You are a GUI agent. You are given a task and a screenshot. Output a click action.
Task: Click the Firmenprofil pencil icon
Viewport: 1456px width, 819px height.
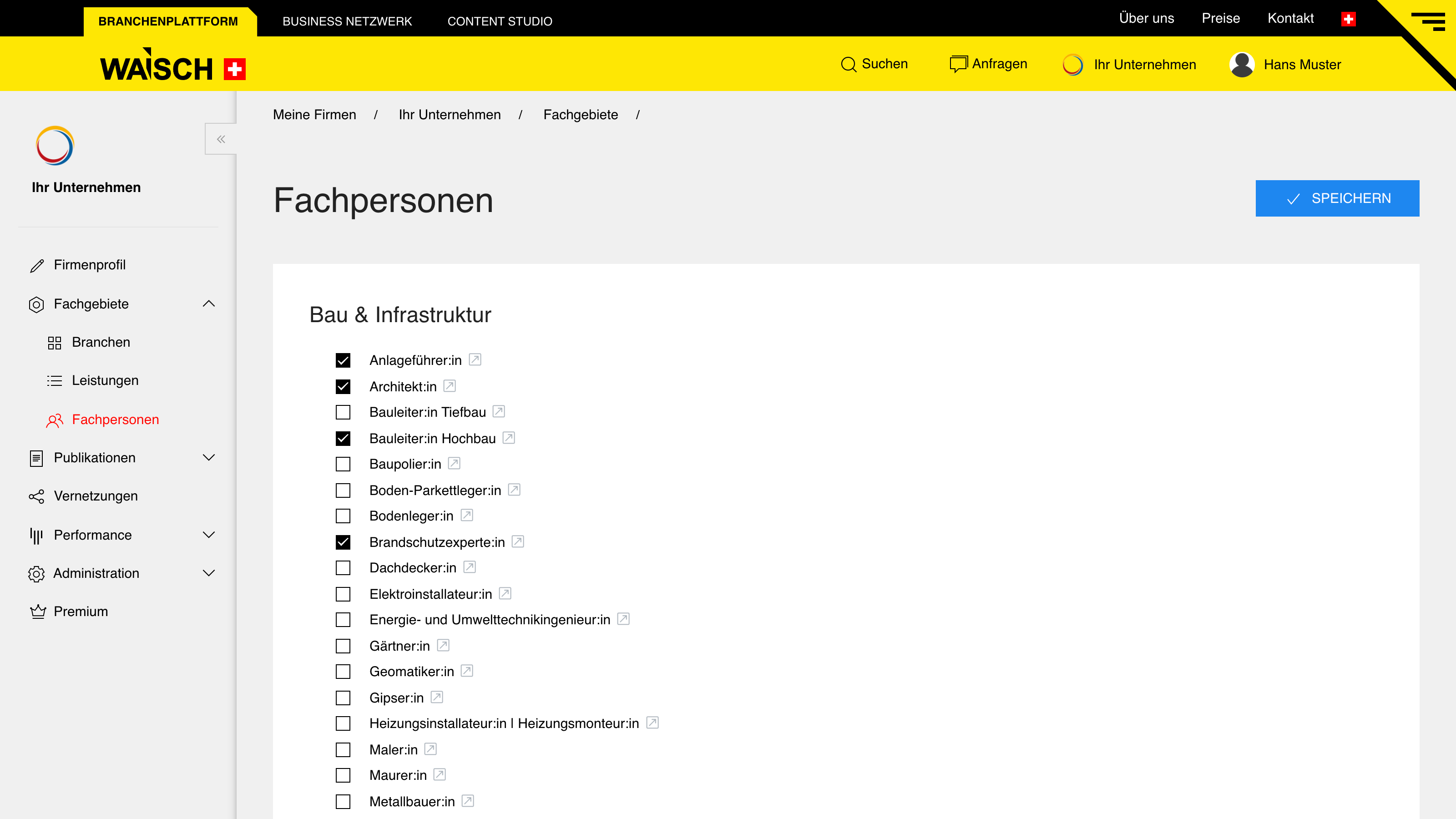tap(37, 266)
